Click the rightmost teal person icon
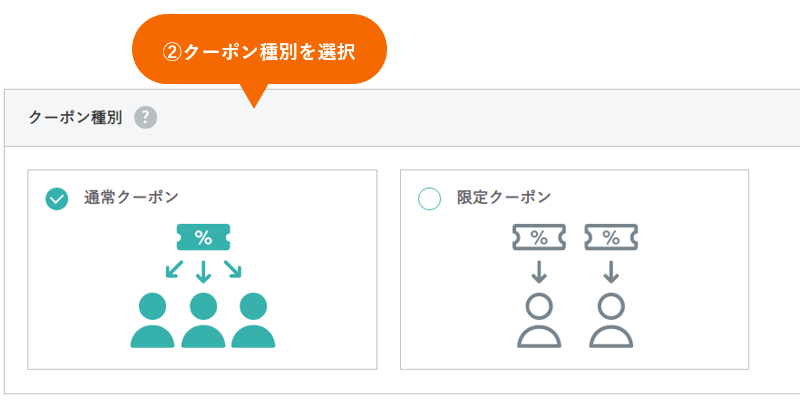This screenshot has height=401, width=808. [253, 320]
